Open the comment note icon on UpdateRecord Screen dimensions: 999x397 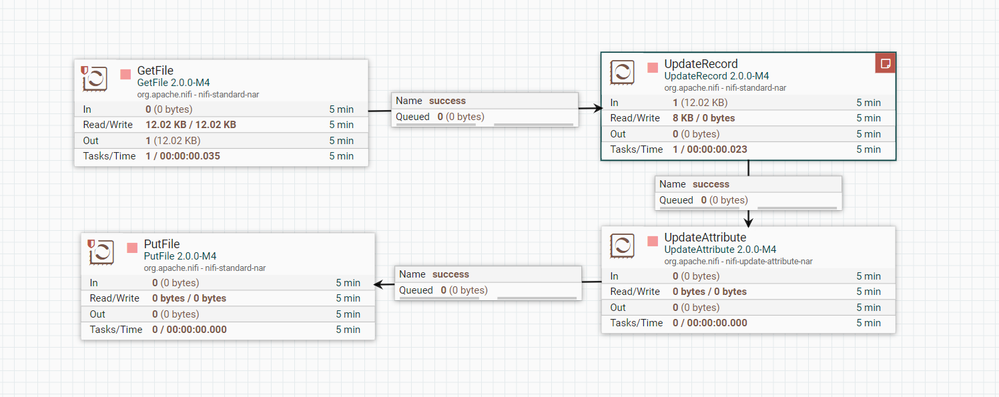tap(885, 63)
